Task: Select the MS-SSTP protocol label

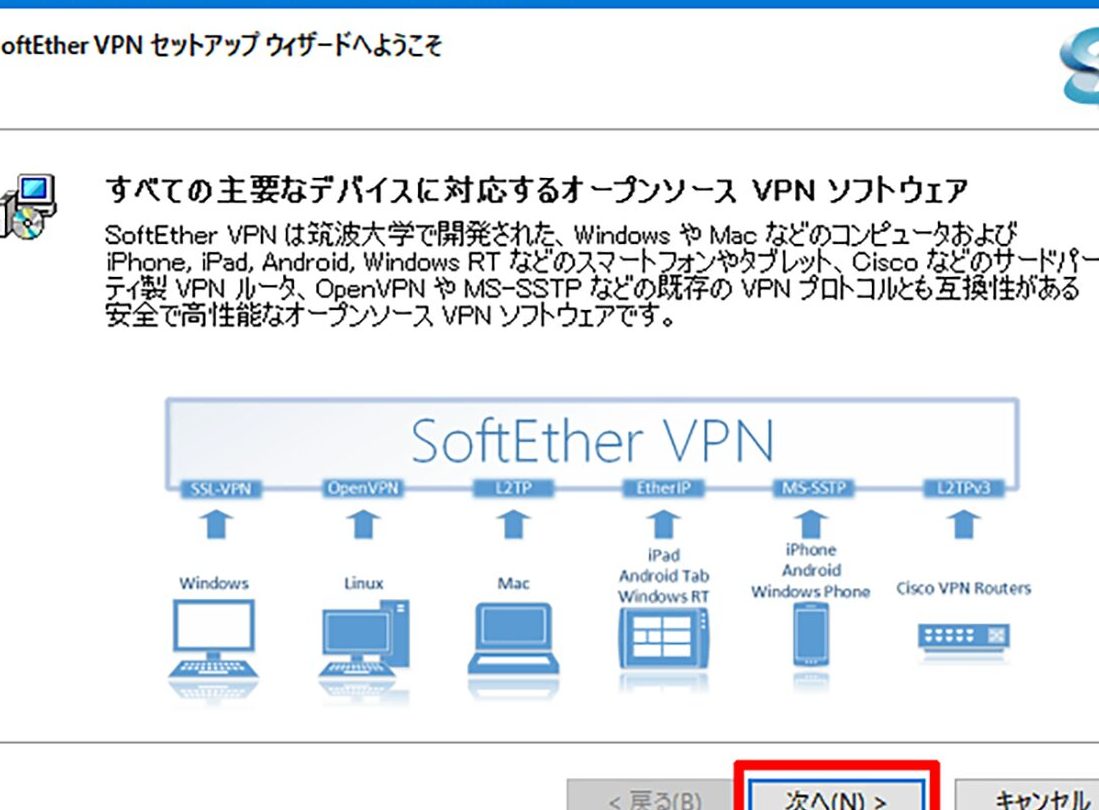Action: [810, 489]
